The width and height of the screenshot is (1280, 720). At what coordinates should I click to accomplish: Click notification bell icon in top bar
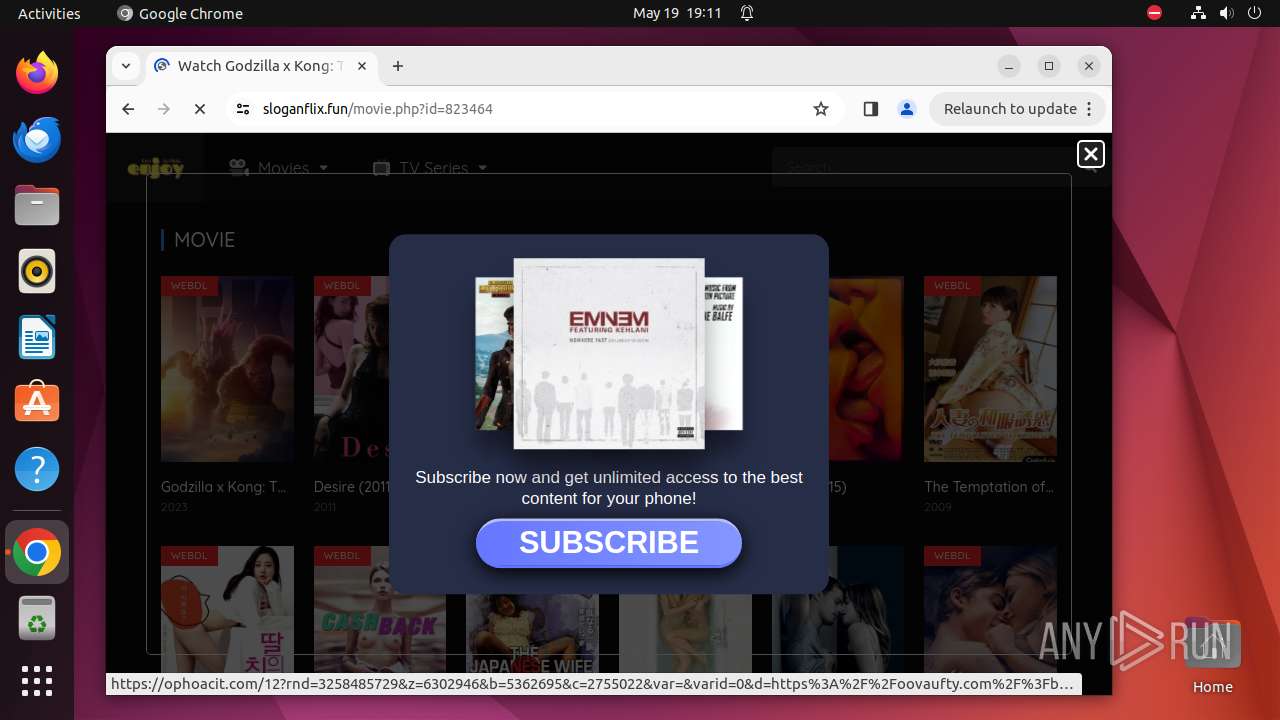(747, 13)
